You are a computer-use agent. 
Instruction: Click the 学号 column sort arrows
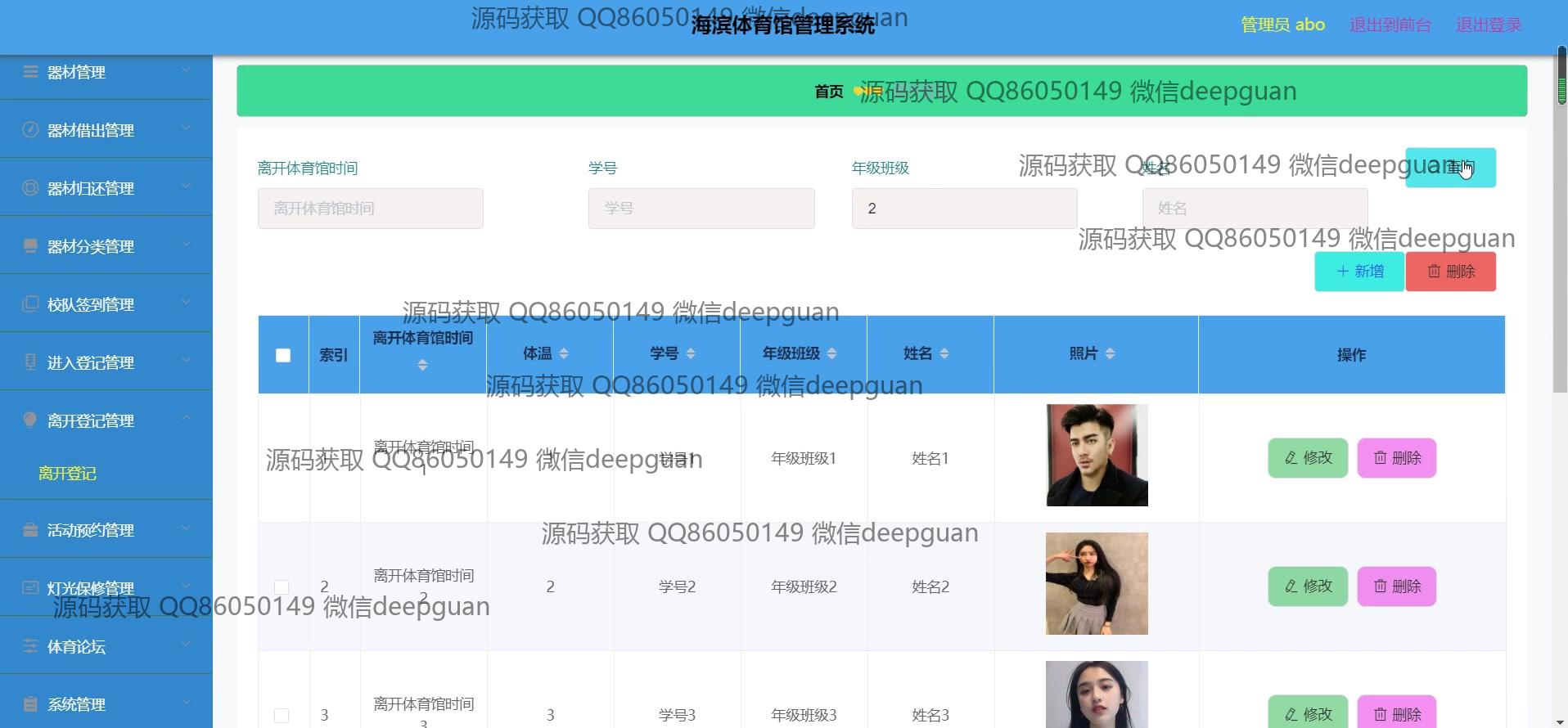point(691,353)
